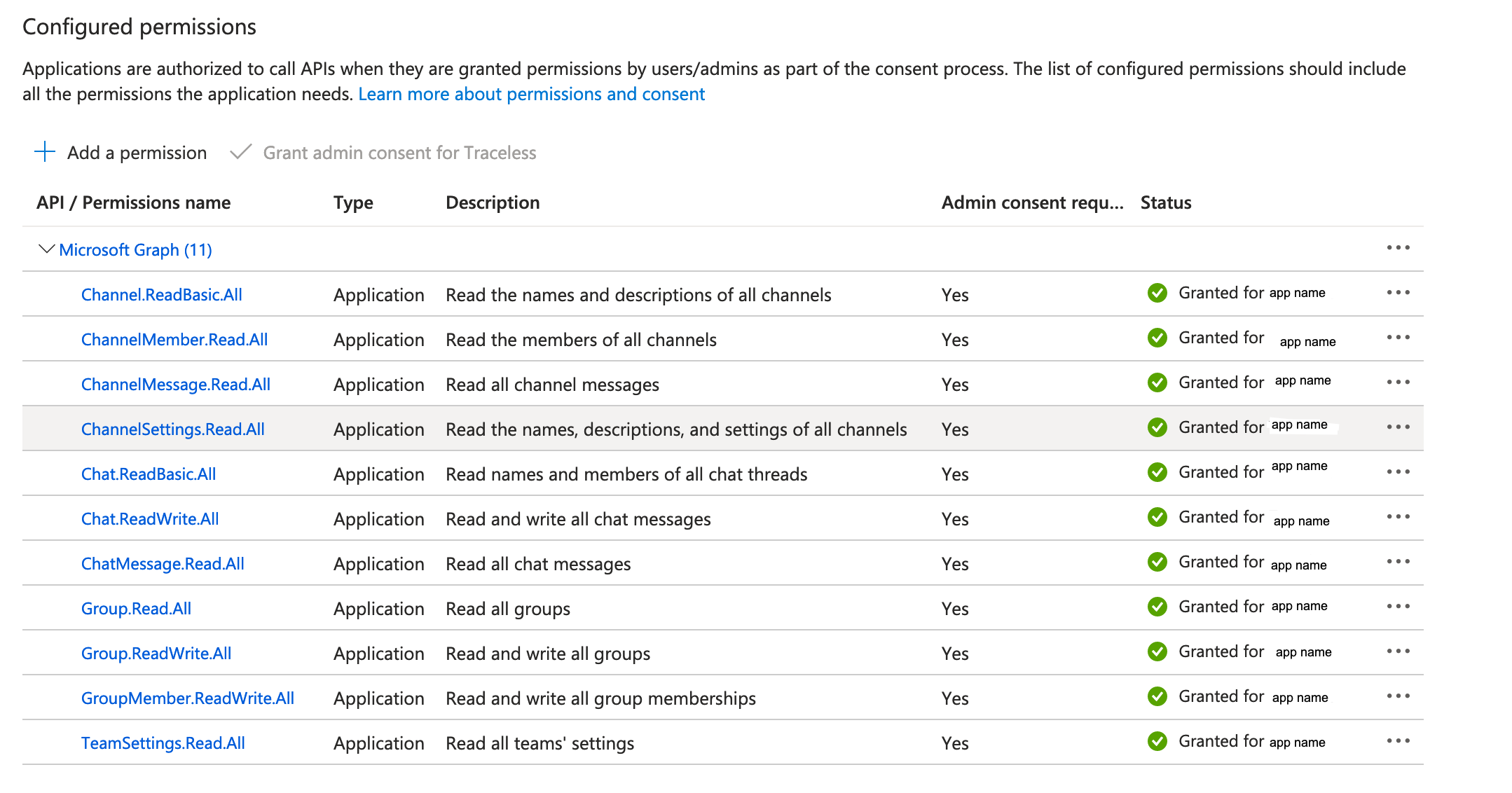This screenshot has height=793, width=1512.
Task: Collapse the Microsoft Graph permissions group
Action: (45, 249)
